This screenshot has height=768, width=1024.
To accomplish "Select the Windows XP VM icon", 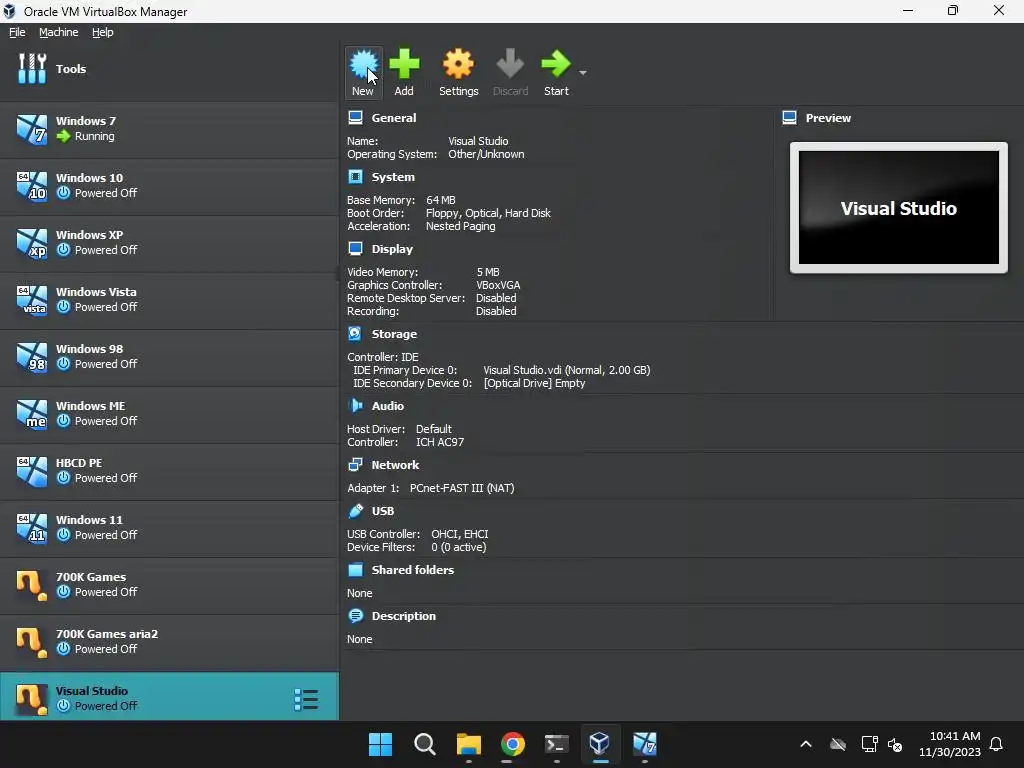I will 32,242.
